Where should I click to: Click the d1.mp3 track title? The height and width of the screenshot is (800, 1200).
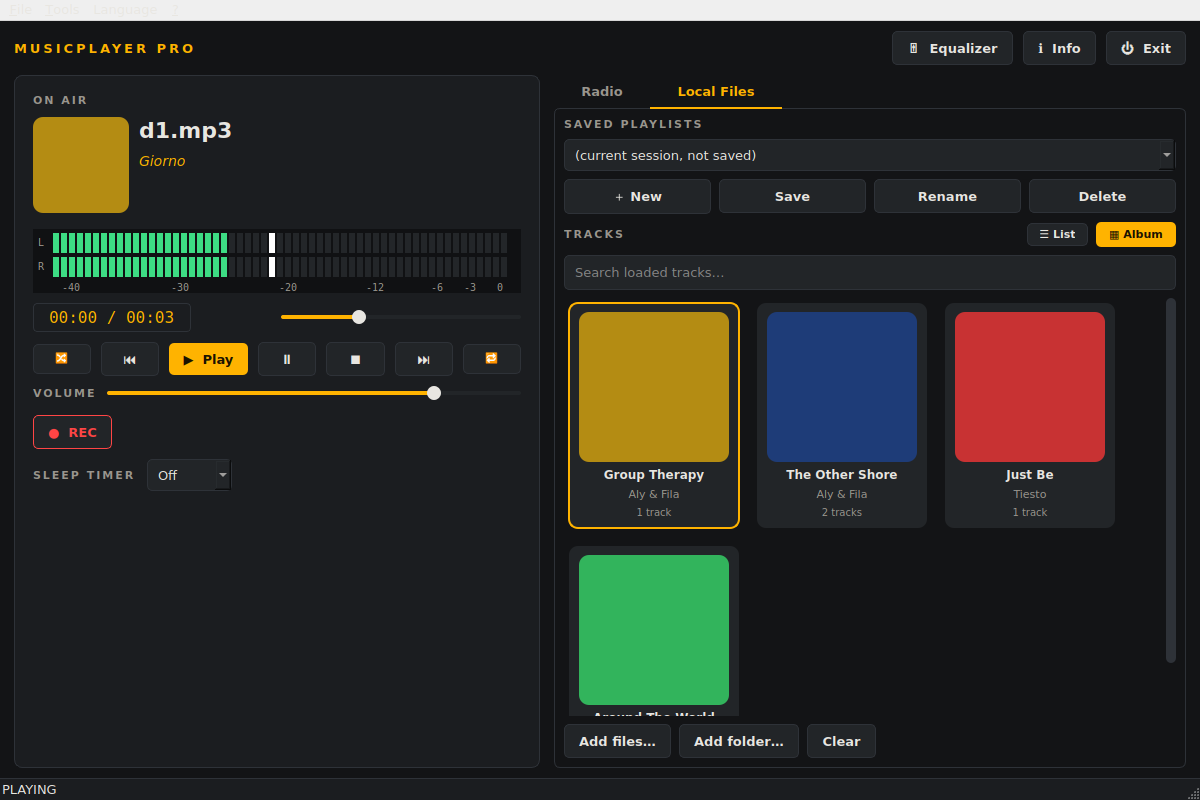185,130
